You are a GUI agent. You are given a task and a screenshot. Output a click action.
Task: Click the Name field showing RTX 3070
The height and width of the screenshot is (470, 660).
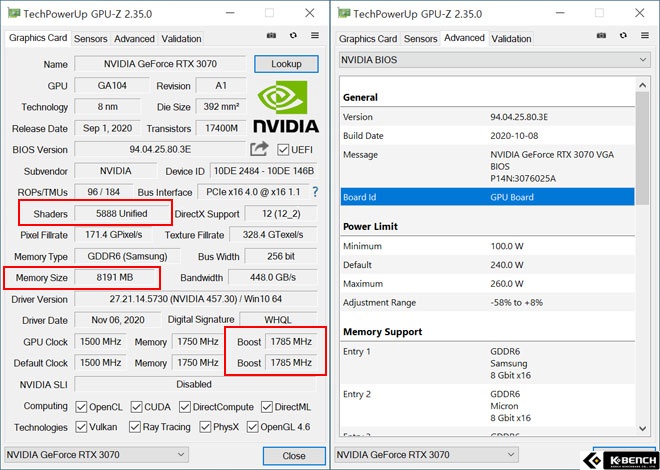(160, 64)
